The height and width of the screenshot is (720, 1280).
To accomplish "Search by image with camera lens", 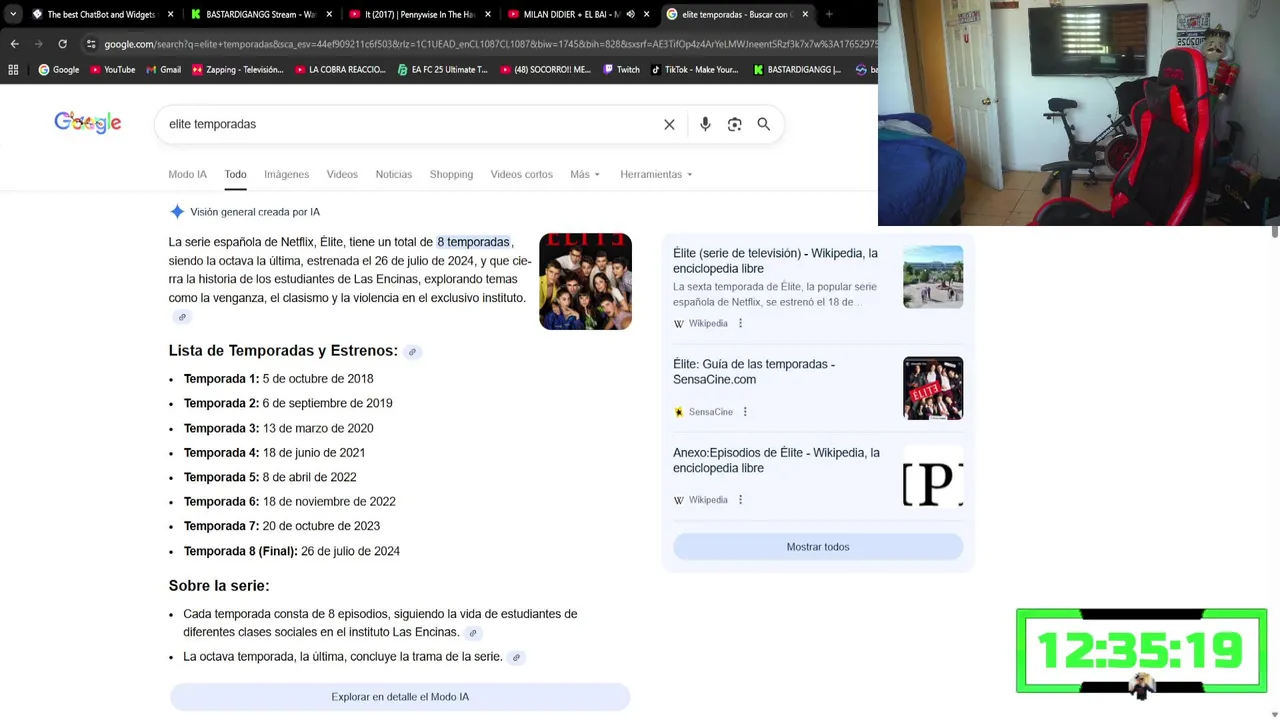I will (x=735, y=125).
